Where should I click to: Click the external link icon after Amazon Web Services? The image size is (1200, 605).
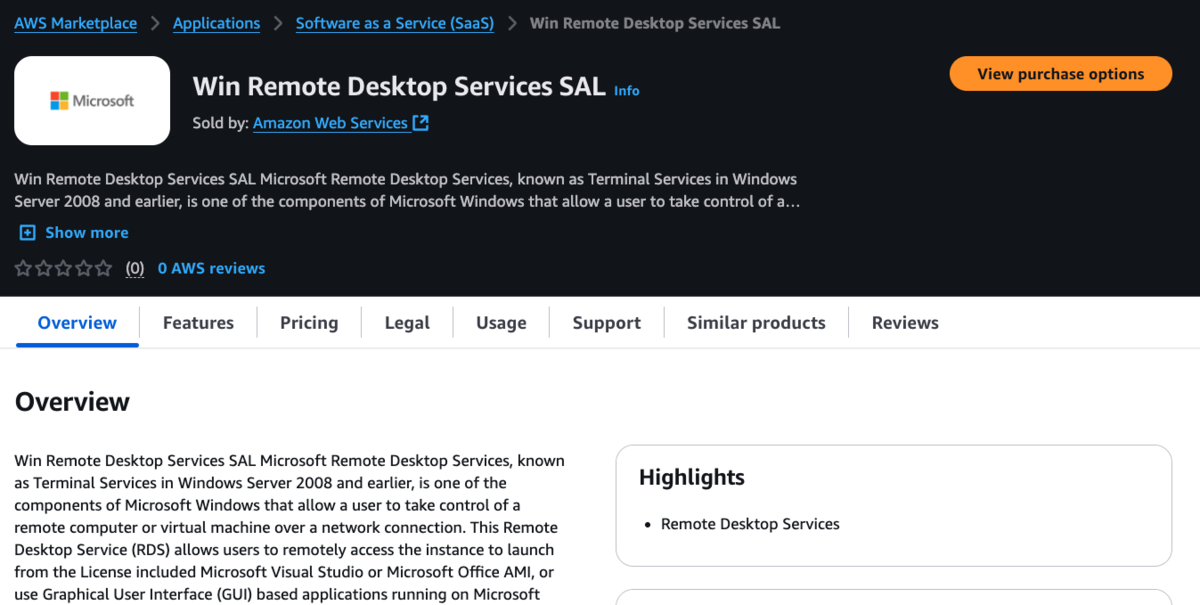[421, 123]
